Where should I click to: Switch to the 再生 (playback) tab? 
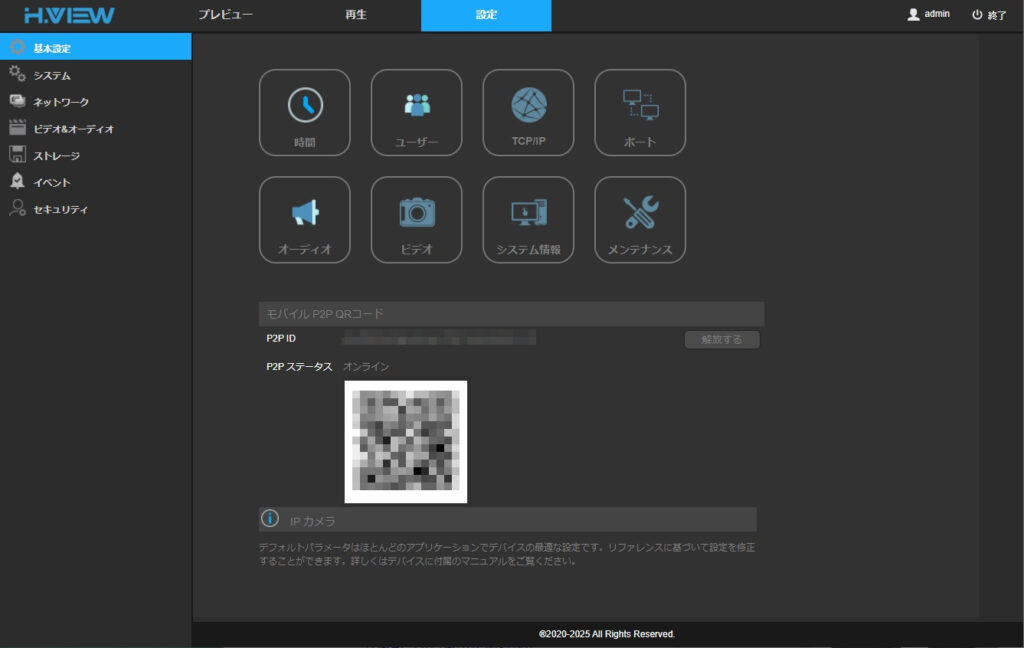pyautogui.click(x=356, y=14)
